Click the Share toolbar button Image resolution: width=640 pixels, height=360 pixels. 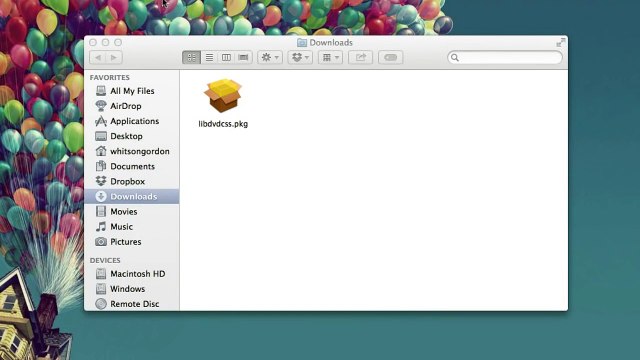pyautogui.click(x=360, y=58)
